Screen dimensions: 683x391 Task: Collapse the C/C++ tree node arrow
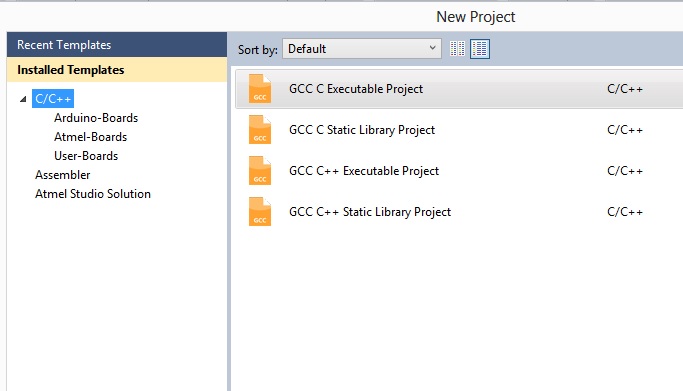[x=23, y=99]
